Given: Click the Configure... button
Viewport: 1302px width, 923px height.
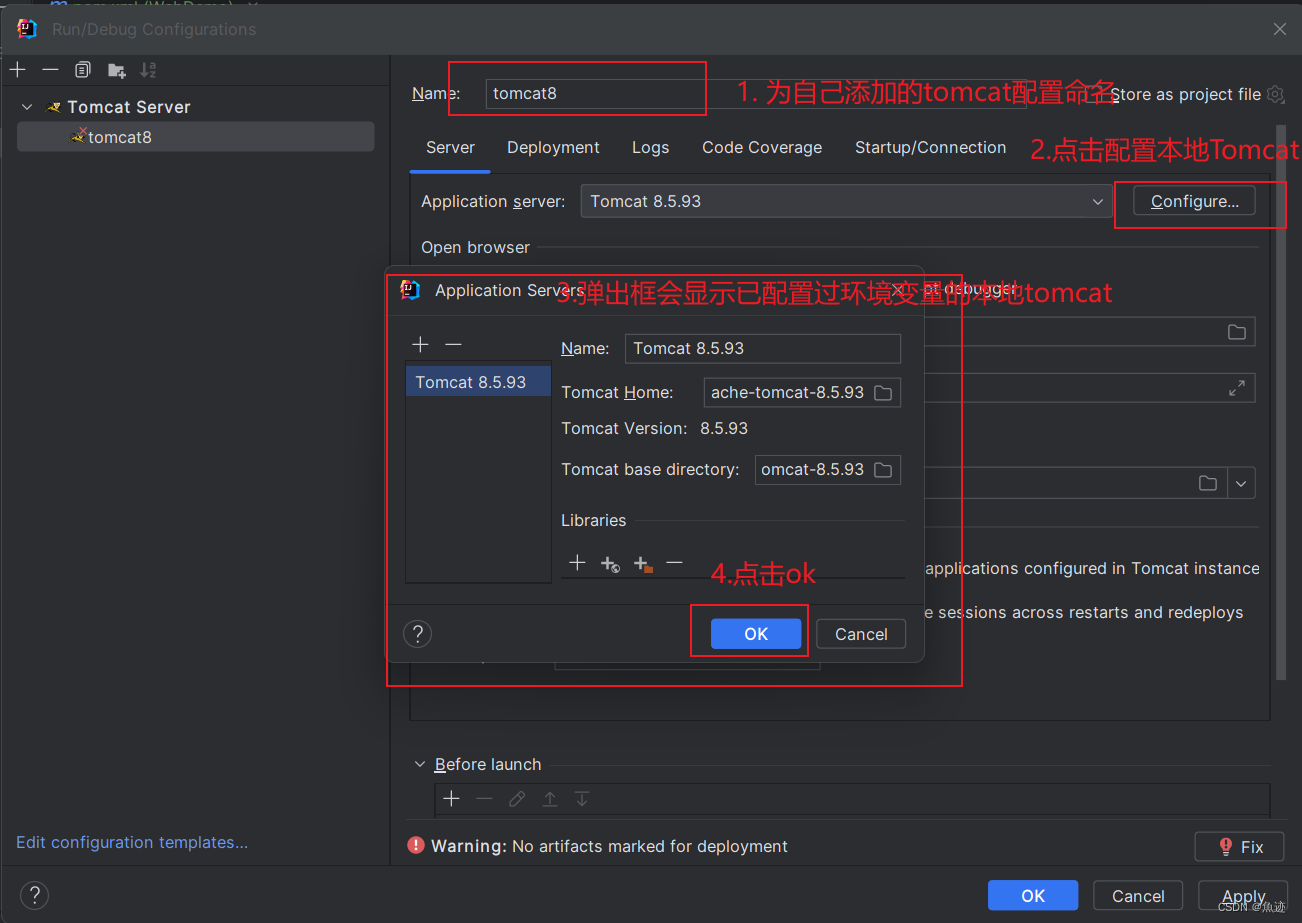Looking at the screenshot, I should coord(1195,201).
